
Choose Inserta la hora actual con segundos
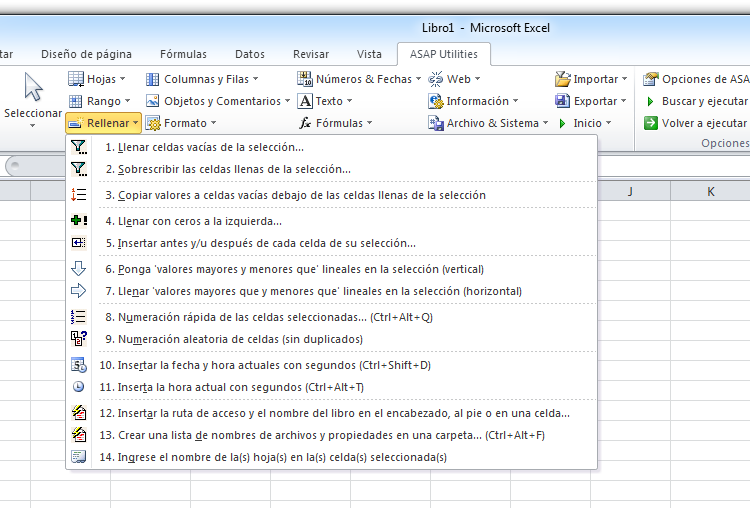[331, 387]
